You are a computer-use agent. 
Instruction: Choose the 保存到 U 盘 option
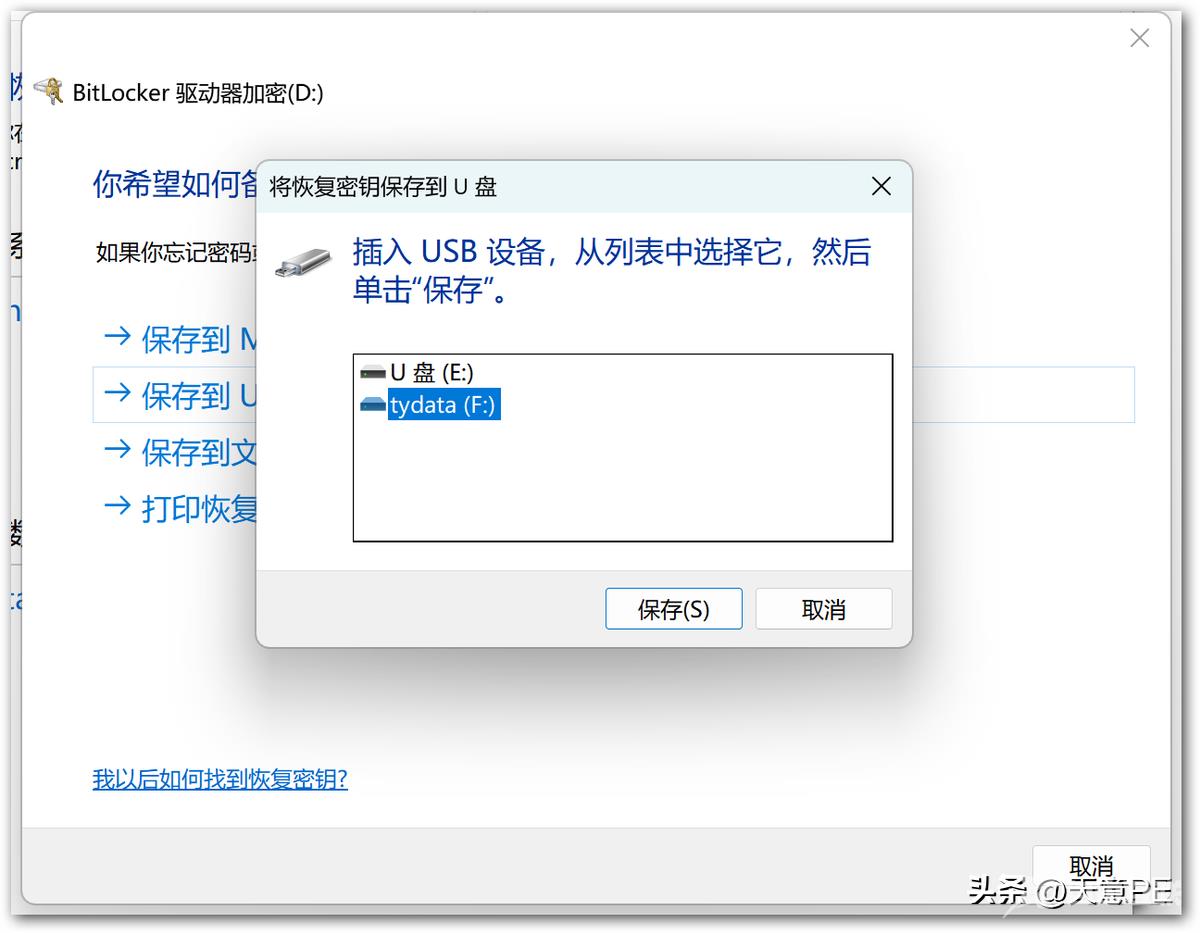click(181, 395)
